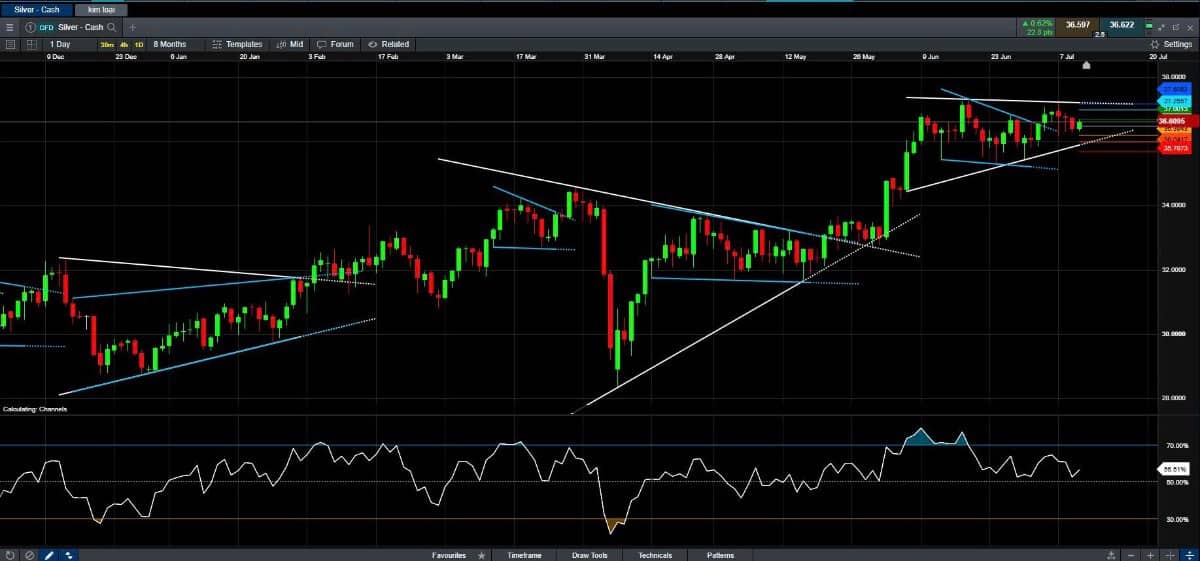Switch to the kim loai tab
This screenshot has width=1200, height=561.
pyautogui.click(x=102, y=9)
